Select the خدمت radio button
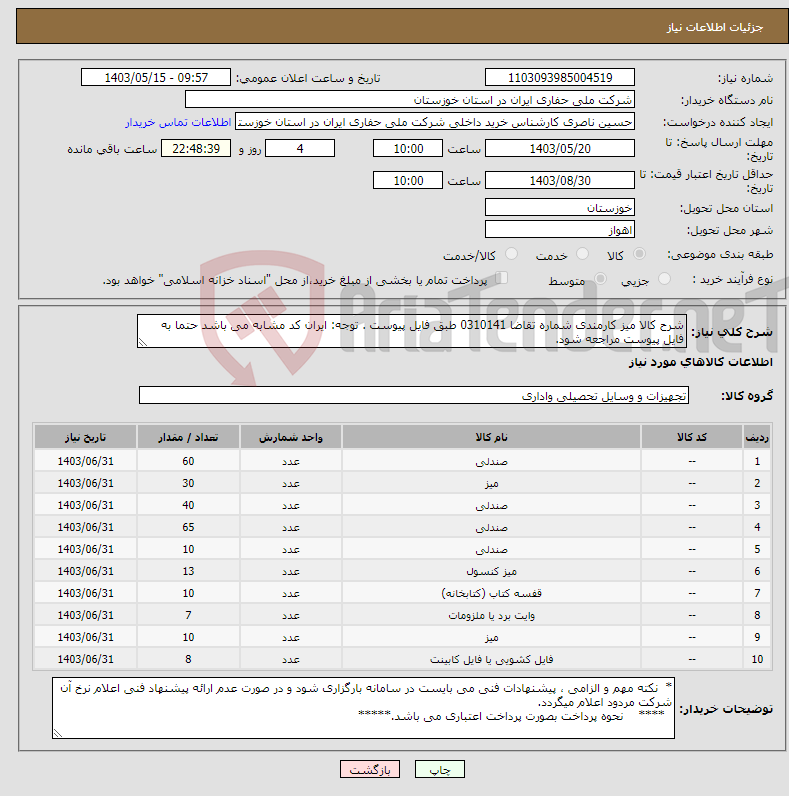Viewport: 789px width, 796px height. click(582, 254)
